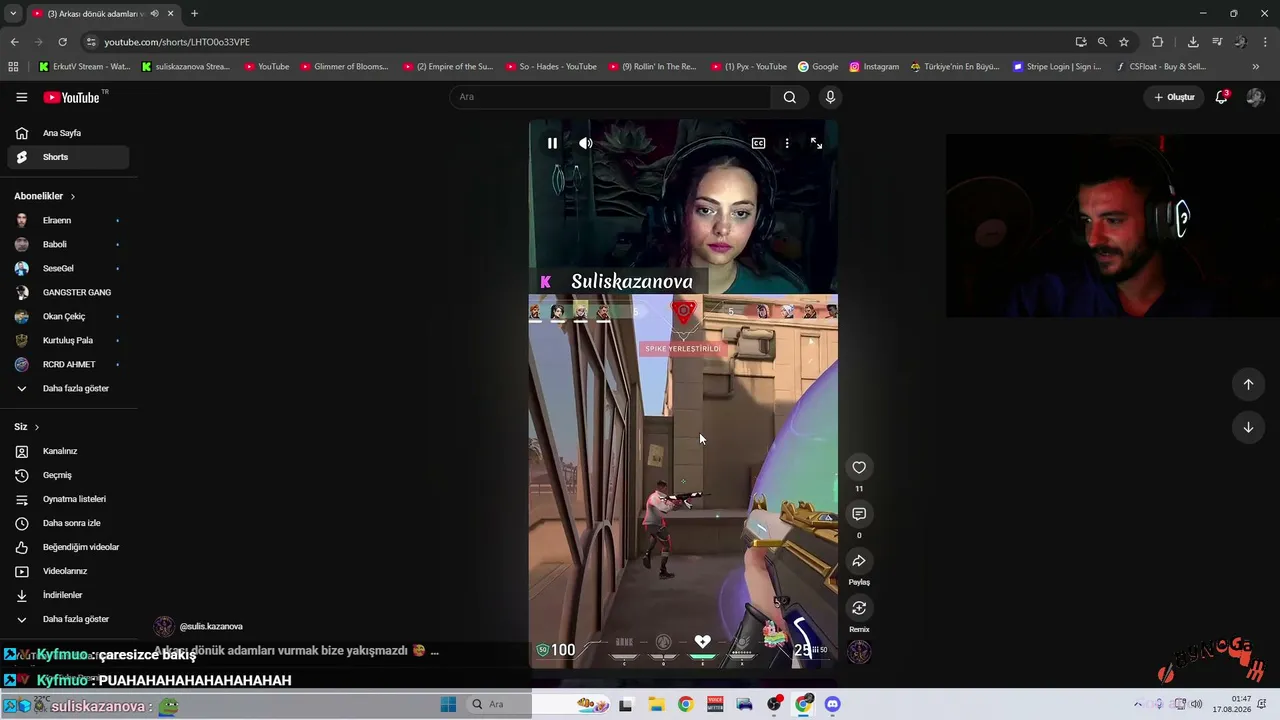Open the Oluştur create menu

click(x=1174, y=97)
